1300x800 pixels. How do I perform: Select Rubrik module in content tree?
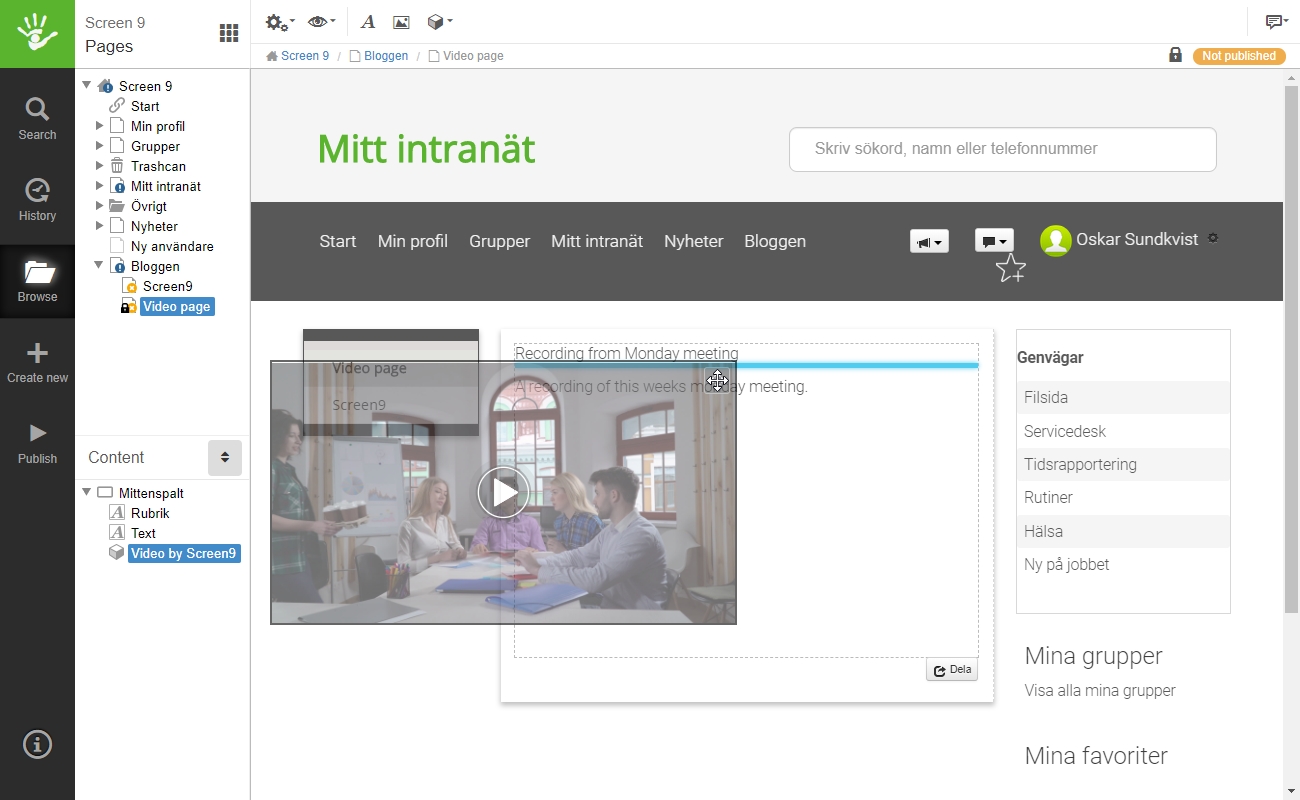pyautogui.click(x=150, y=513)
